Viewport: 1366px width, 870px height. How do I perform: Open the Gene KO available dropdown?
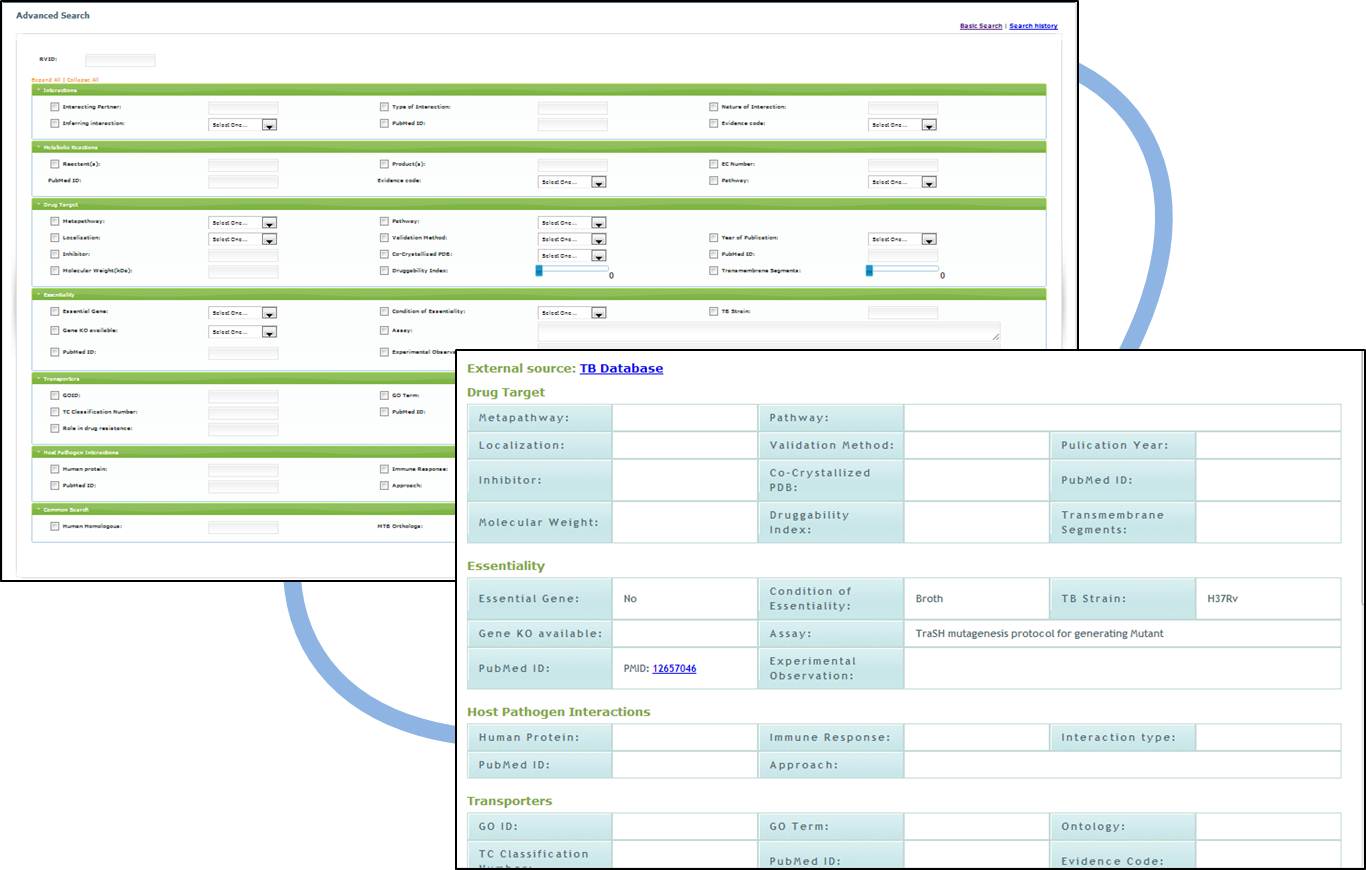click(268, 331)
